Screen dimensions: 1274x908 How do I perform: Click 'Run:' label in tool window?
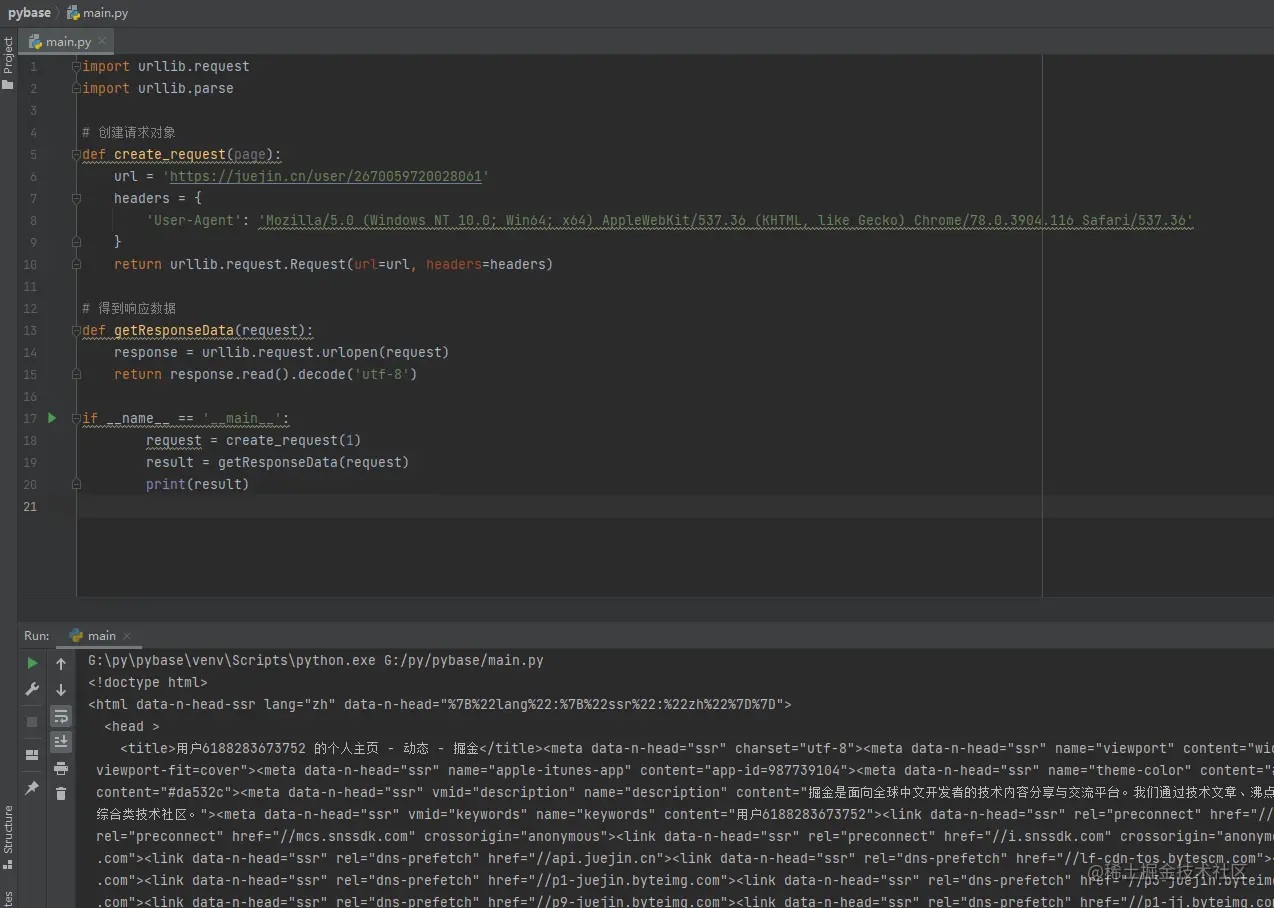click(37, 635)
